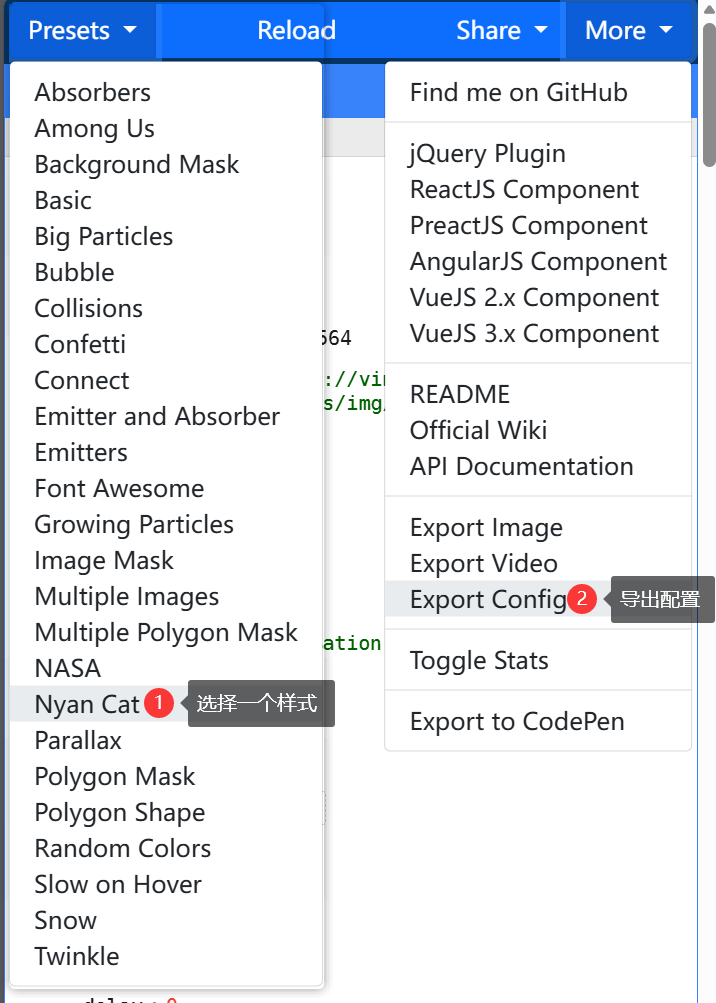The image size is (716, 1003).
Task: Expand the Share dropdown
Action: pos(501,30)
